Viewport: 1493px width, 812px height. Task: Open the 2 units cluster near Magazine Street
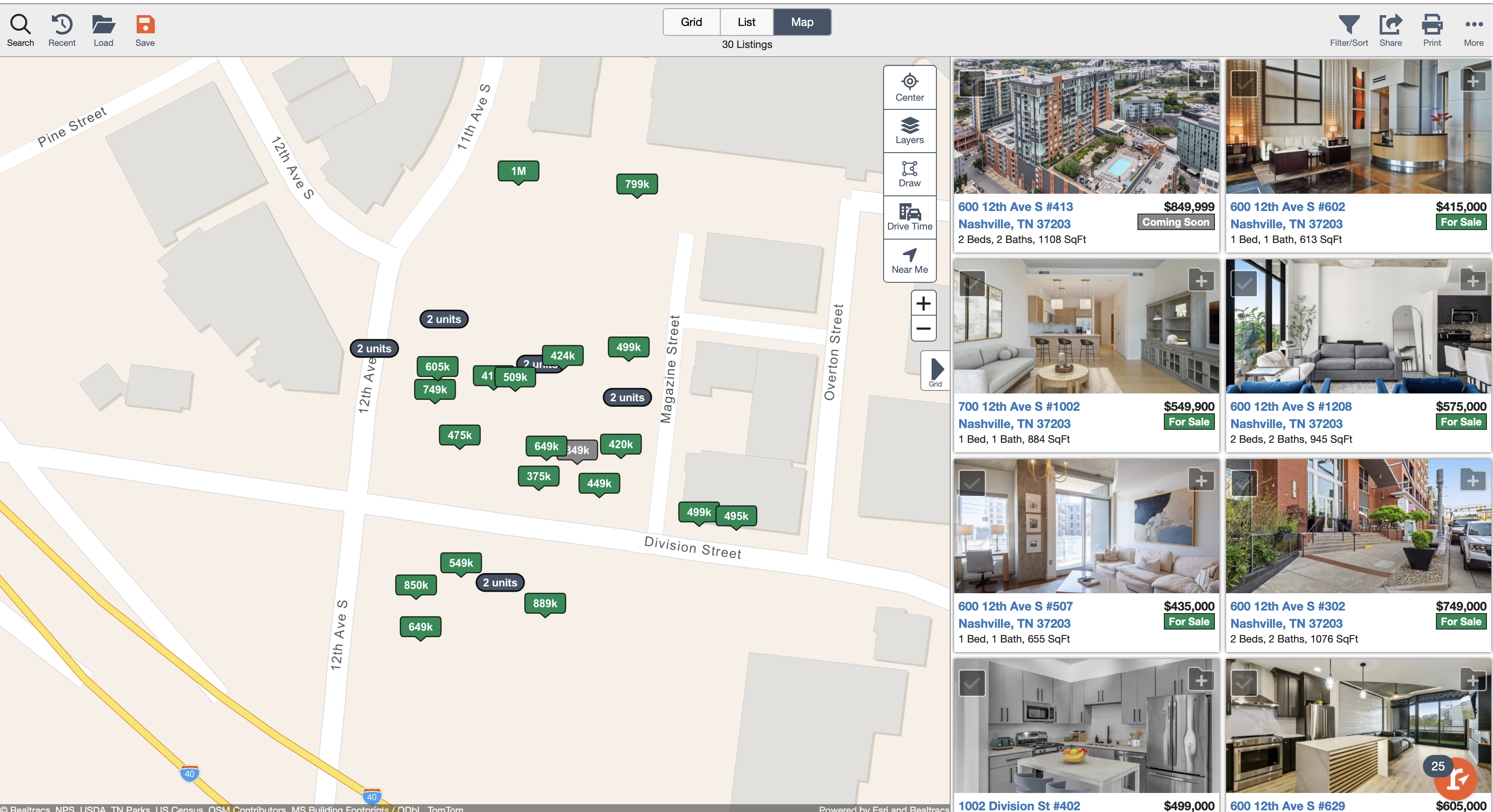click(627, 397)
